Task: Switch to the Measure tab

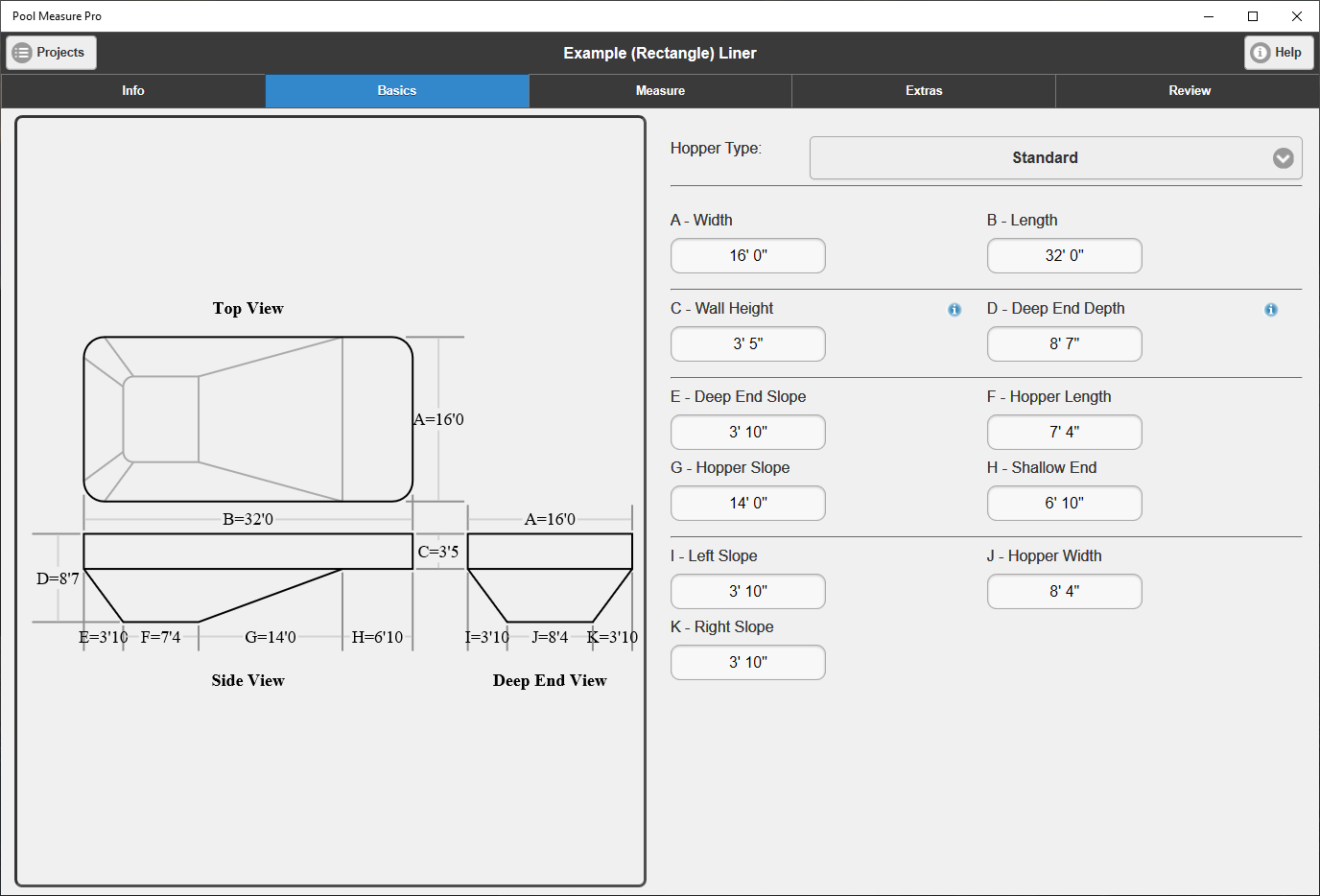Action: tap(660, 91)
